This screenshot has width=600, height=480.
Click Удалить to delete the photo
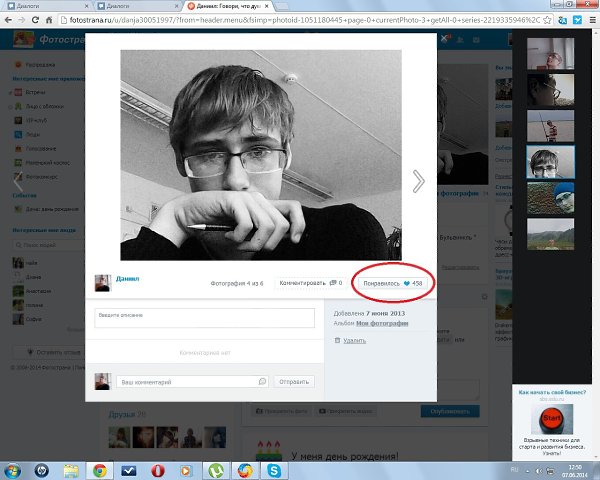pos(354,340)
